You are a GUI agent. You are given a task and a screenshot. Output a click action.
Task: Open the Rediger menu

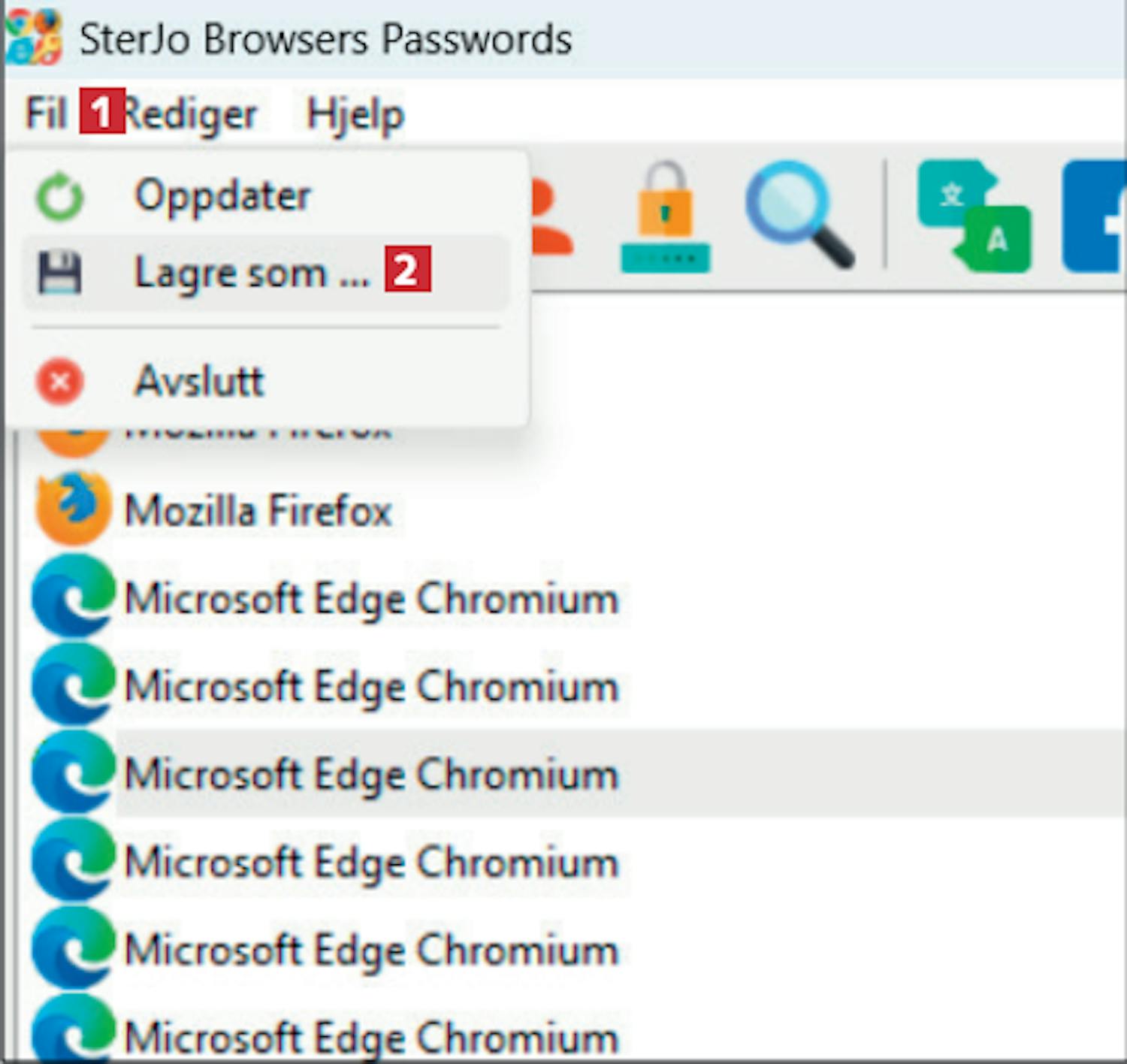click(191, 114)
